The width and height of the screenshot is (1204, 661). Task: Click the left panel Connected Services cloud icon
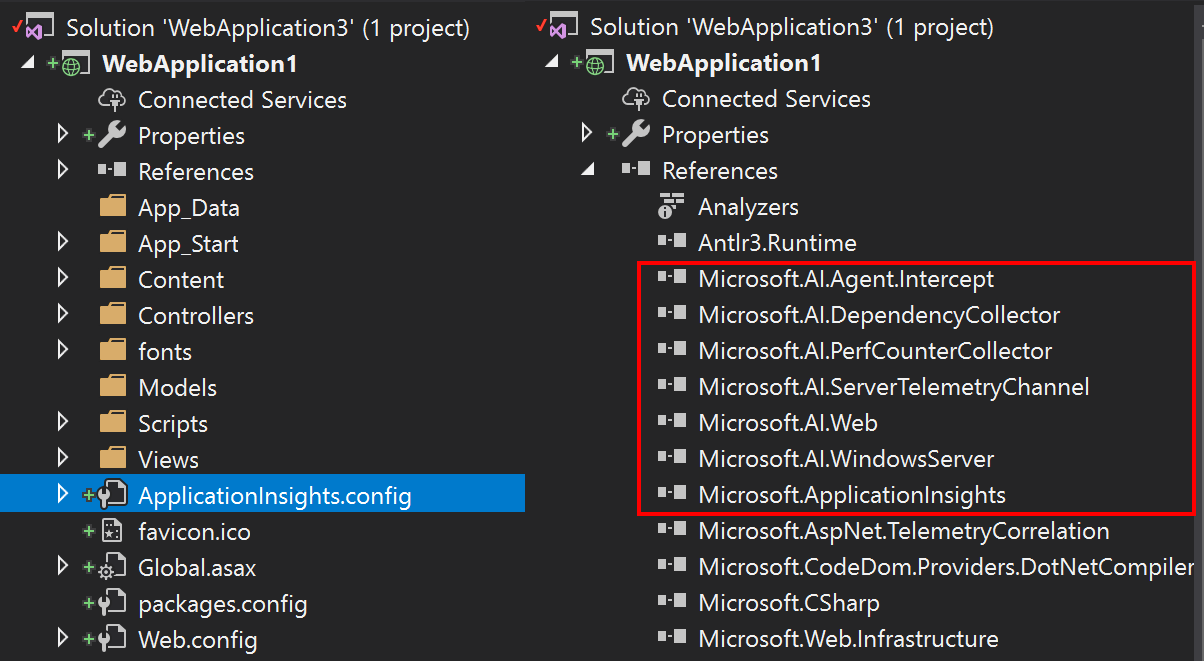[112, 100]
